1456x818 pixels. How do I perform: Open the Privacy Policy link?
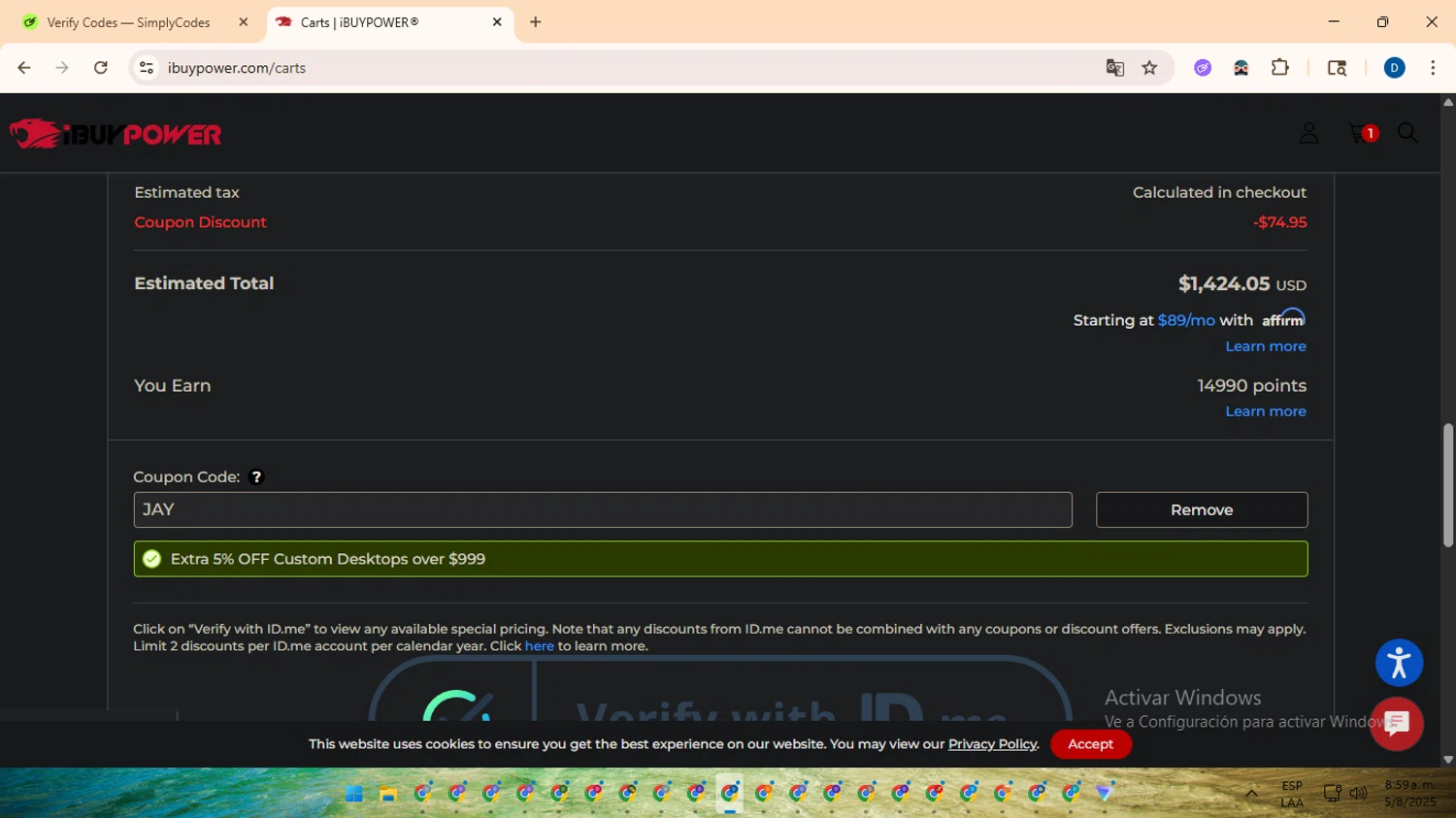[x=992, y=744]
